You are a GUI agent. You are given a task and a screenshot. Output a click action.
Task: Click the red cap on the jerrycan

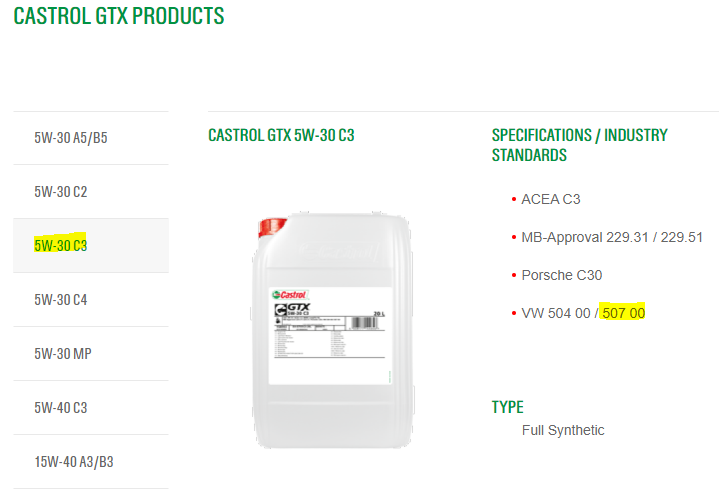click(271, 228)
